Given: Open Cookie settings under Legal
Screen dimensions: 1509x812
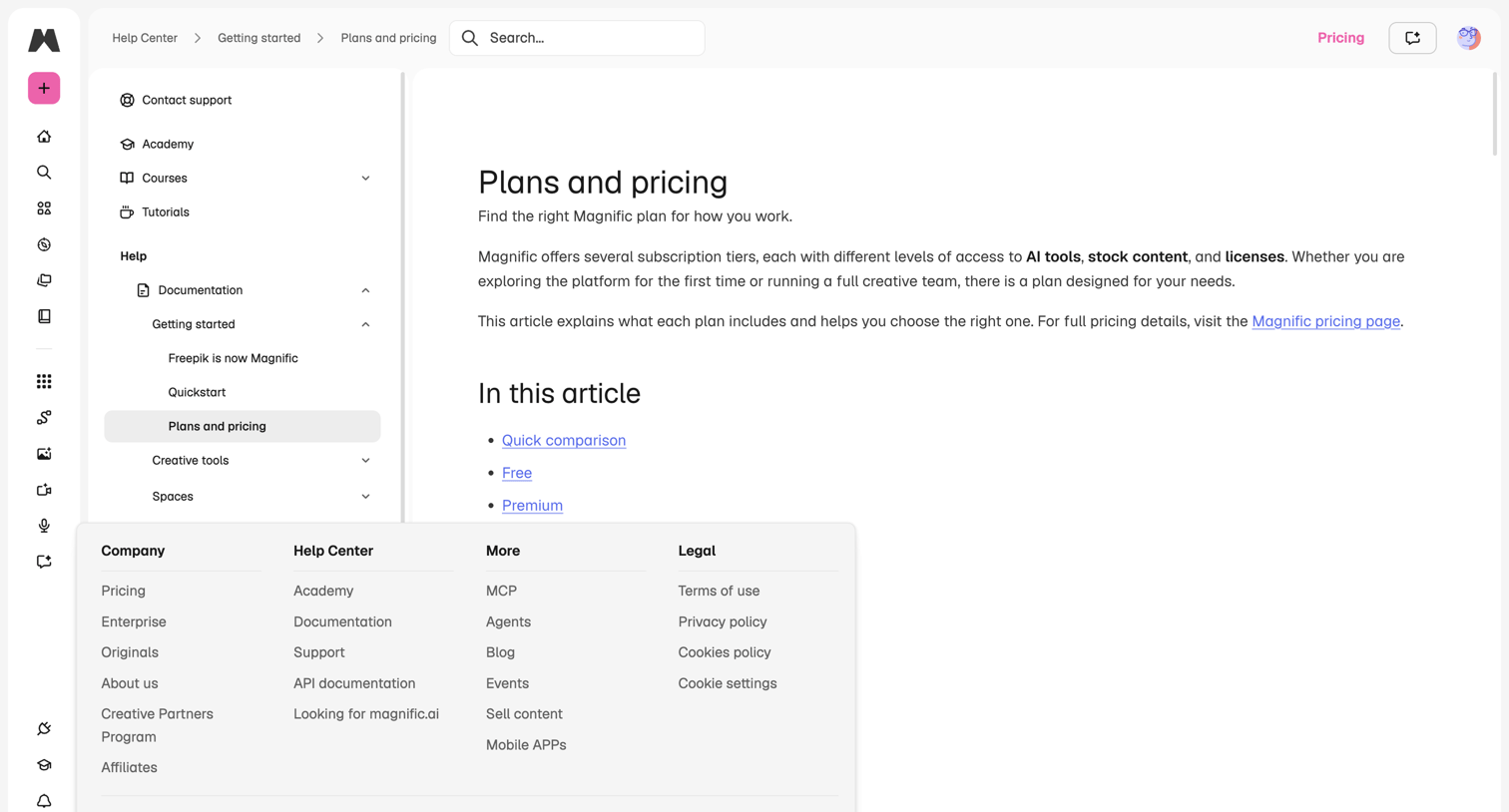Looking at the screenshot, I should pos(728,683).
